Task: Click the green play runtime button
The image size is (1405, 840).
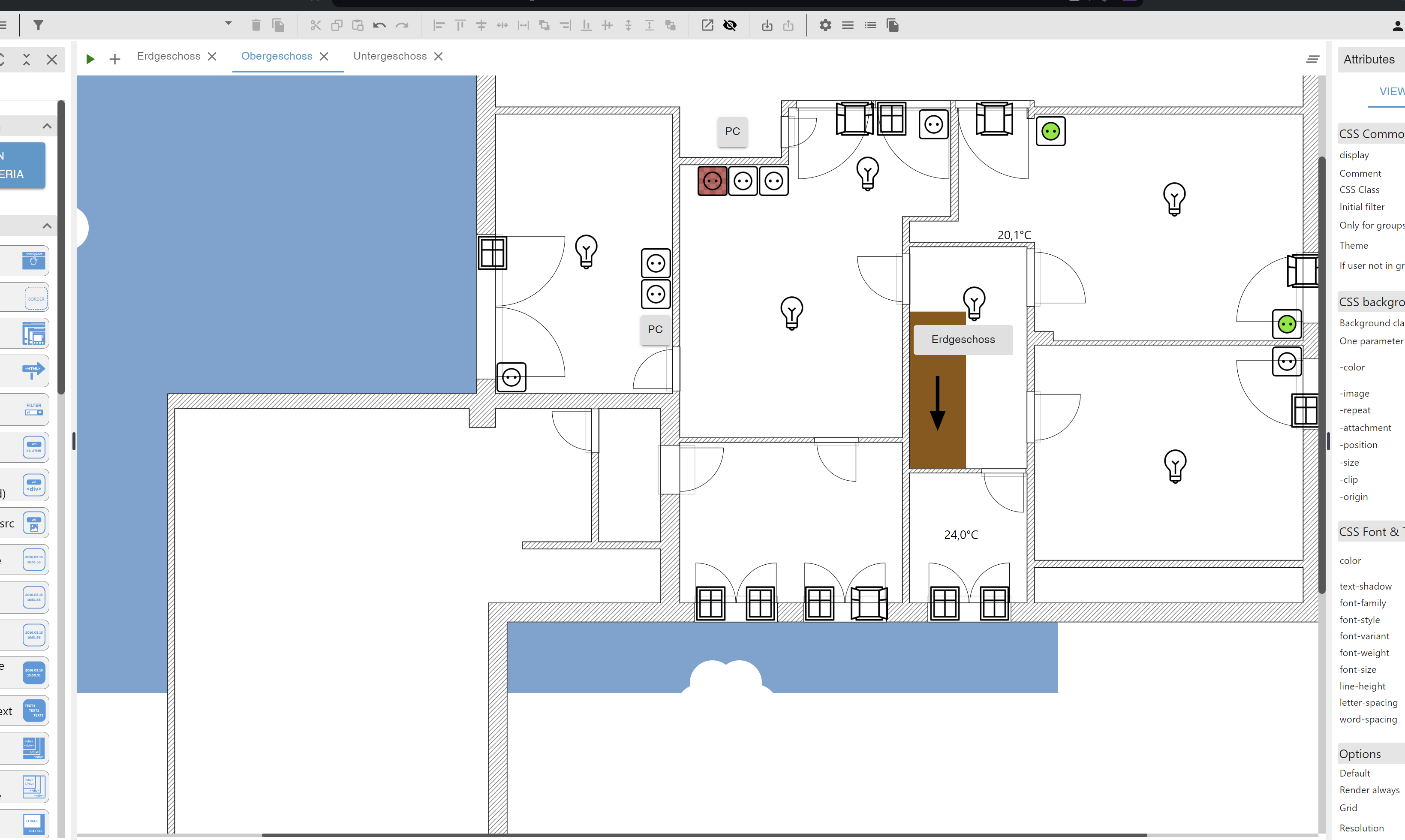Action: pyautogui.click(x=90, y=59)
